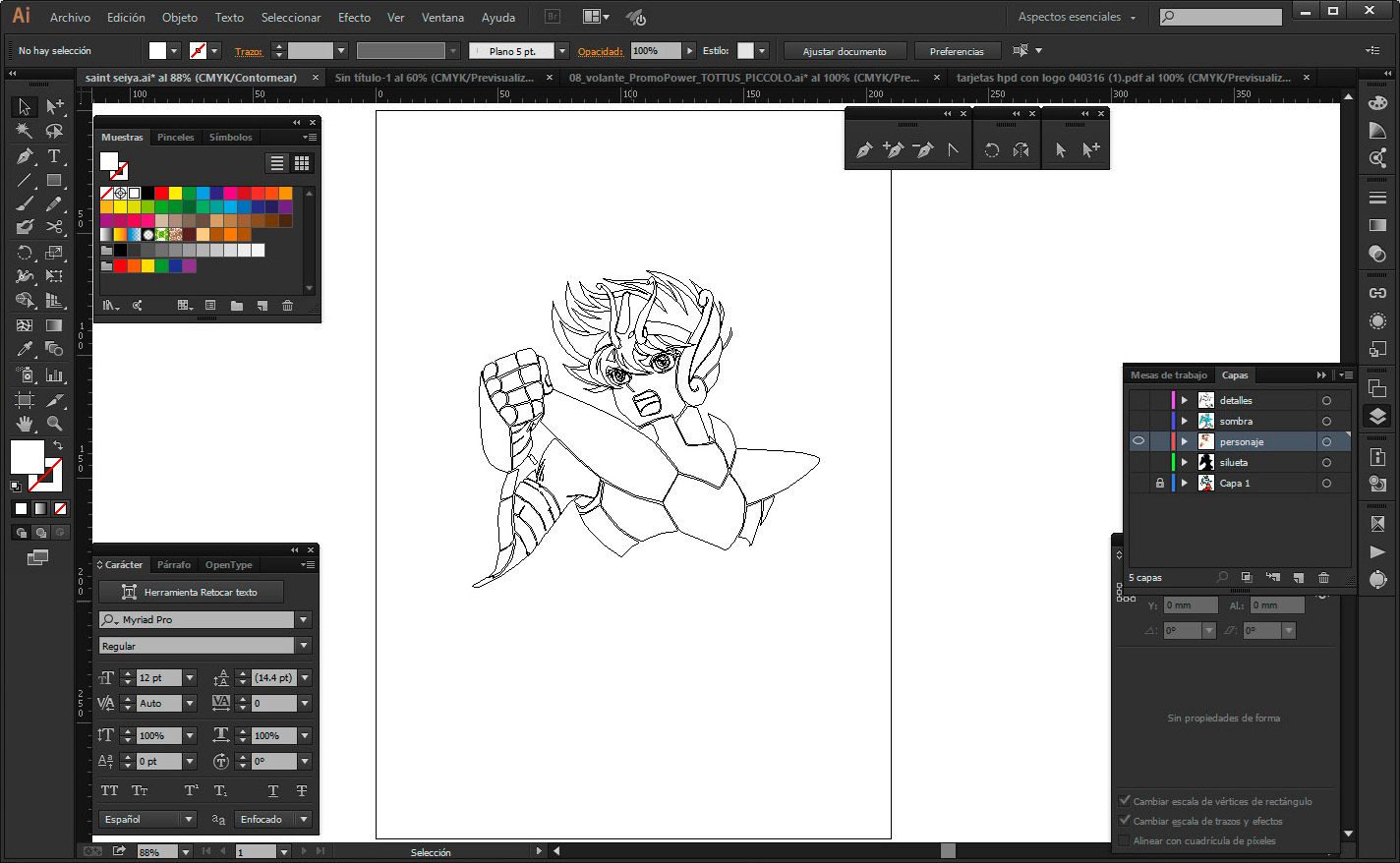The image size is (1400, 863).
Task: Delete swatch using Muestras trash icon
Action: 287,306
